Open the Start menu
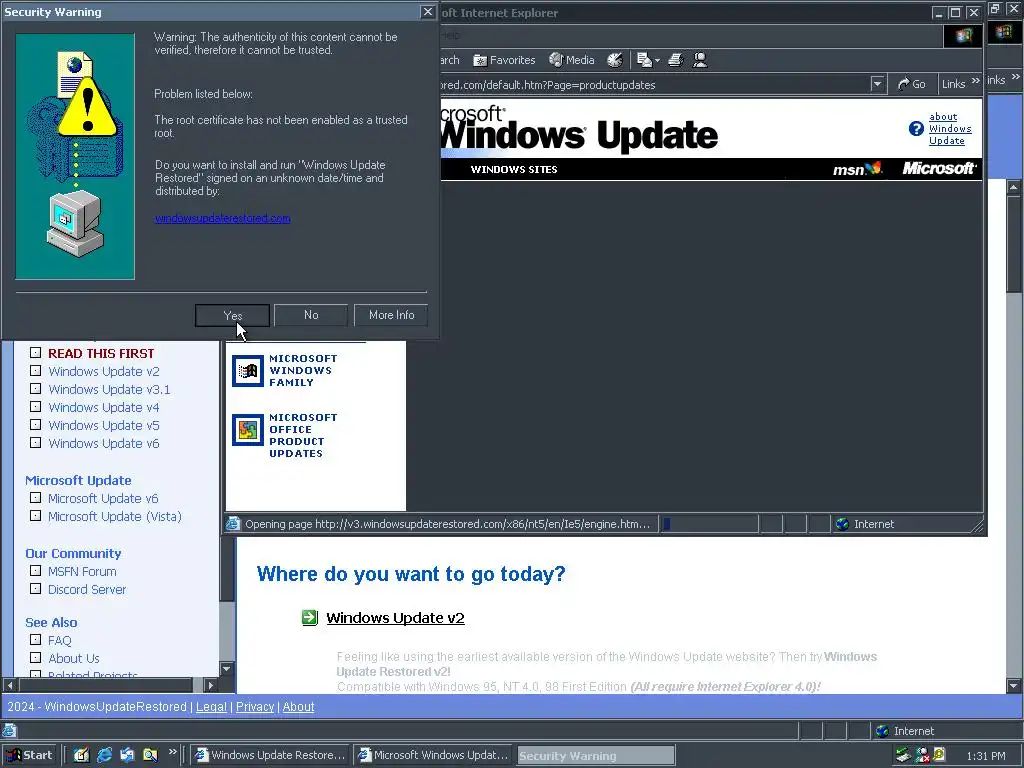The width and height of the screenshot is (1024, 768). coord(29,755)
